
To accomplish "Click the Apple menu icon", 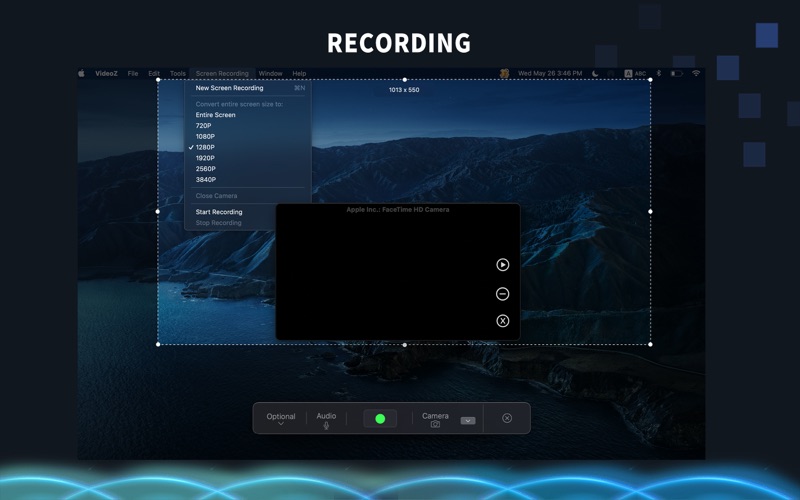I will click(81, 73).
